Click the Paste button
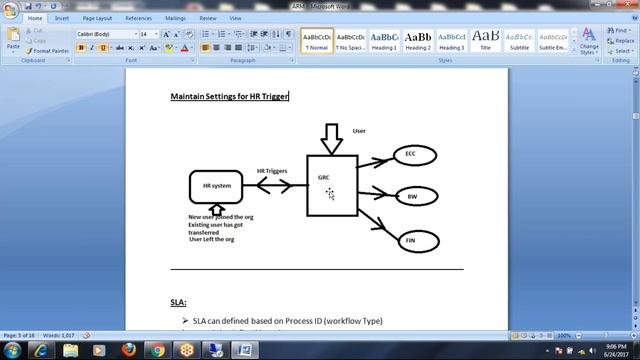Image resolution: width=640 pixels, height=360 pixels. tap(13, 41)
